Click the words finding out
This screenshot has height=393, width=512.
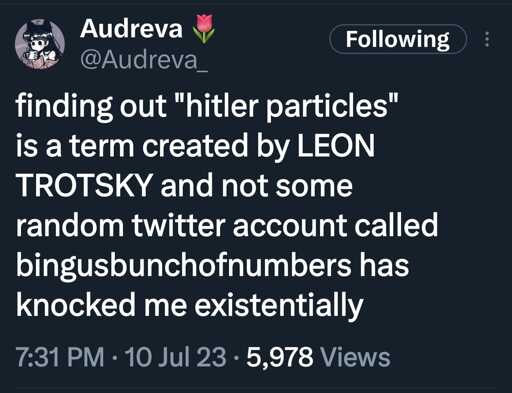point(91,107)
